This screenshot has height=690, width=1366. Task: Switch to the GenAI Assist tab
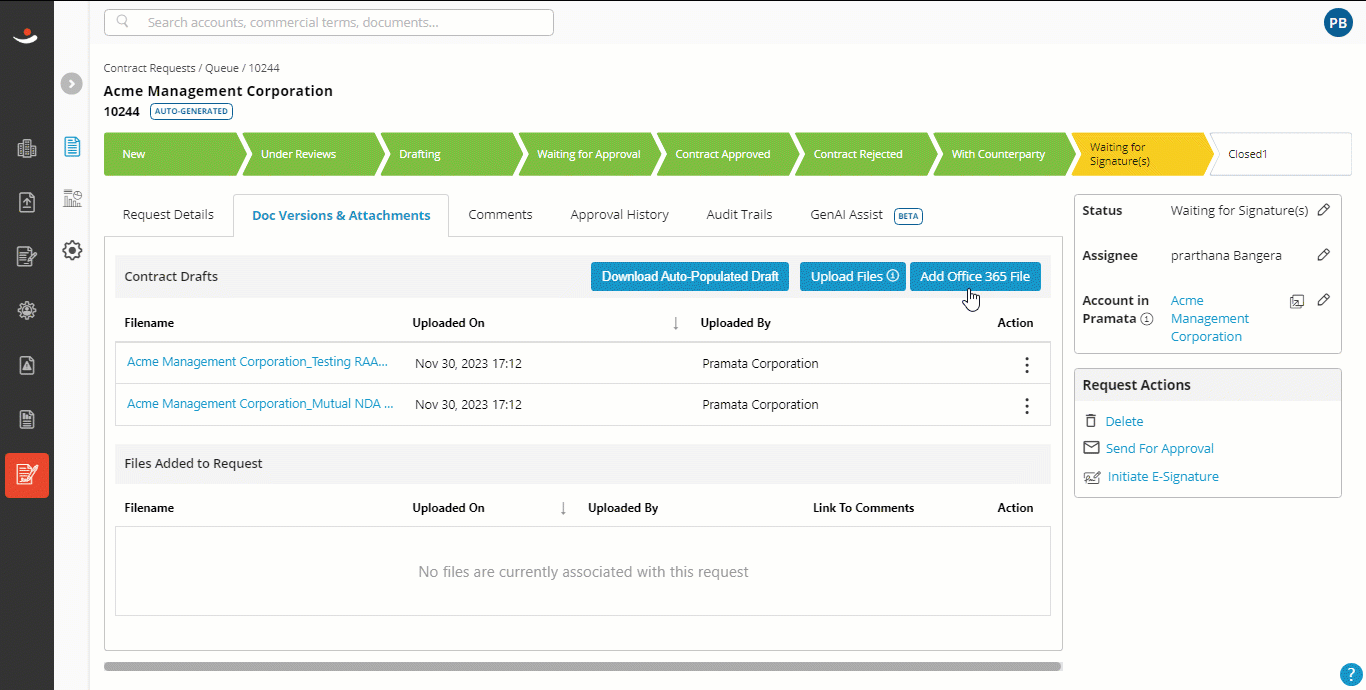pyautogui.click(x=866, y=215)
